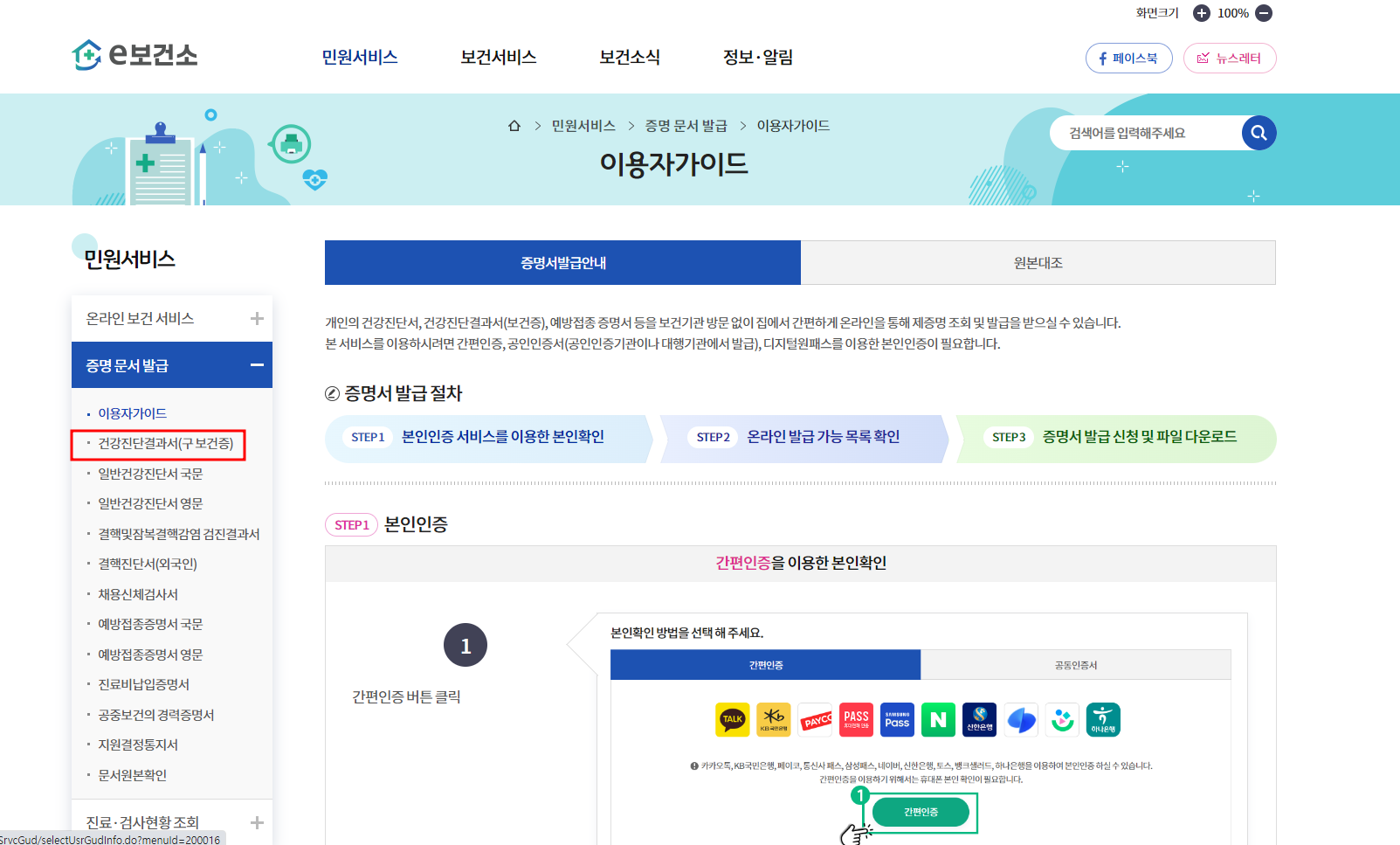Pick the 뱅크샐러드 verification icon
Screen dimensions: 1400x845
click(x=1062, y=719)
